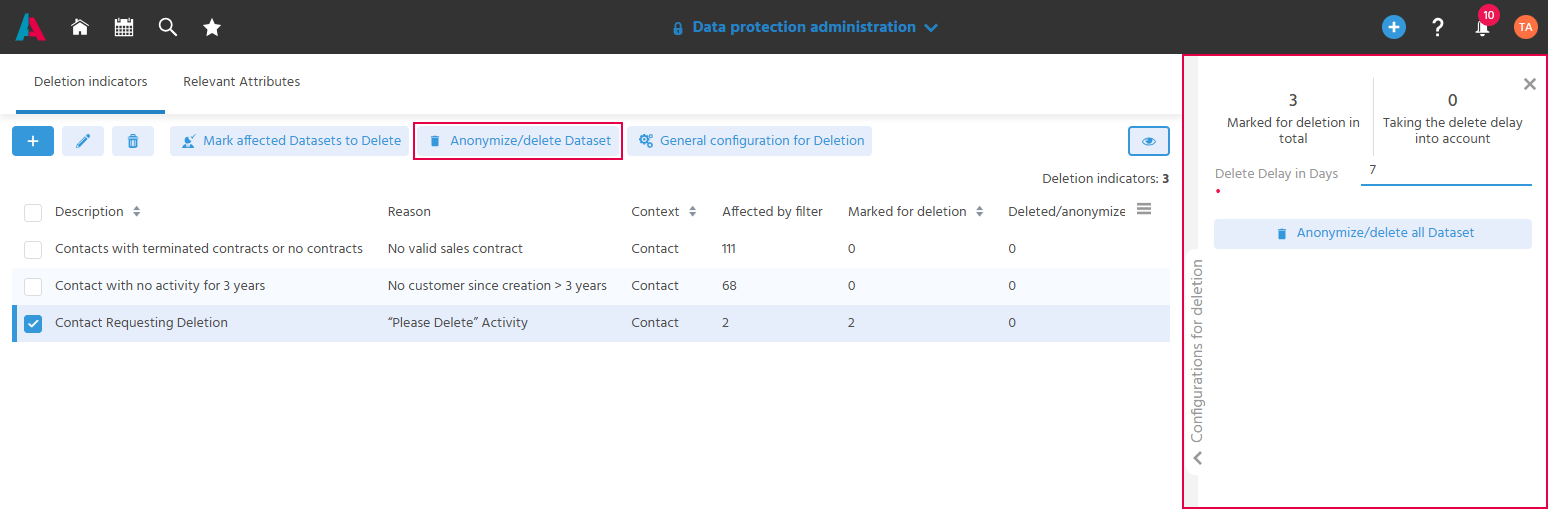The height and width of the screenshot is (509, 1548).
Task: Open favorites star icon
Action: [212, 28]
